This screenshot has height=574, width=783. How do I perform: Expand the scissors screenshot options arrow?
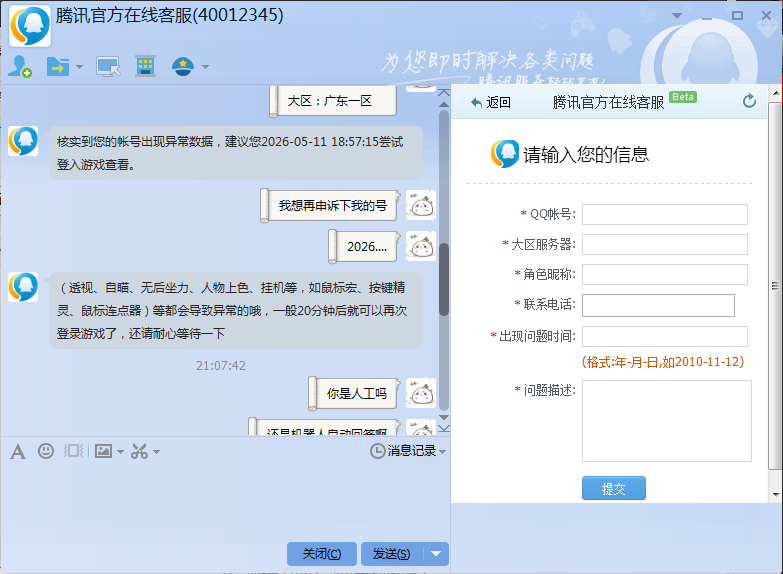pos(156,452)
